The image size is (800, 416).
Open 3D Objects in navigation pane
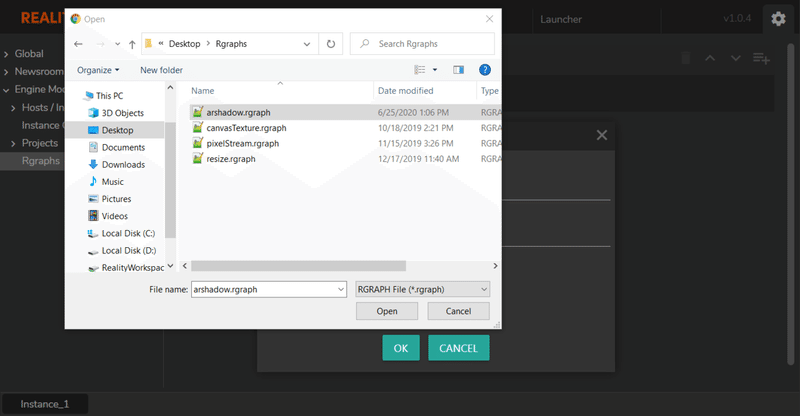pos(116,113)
